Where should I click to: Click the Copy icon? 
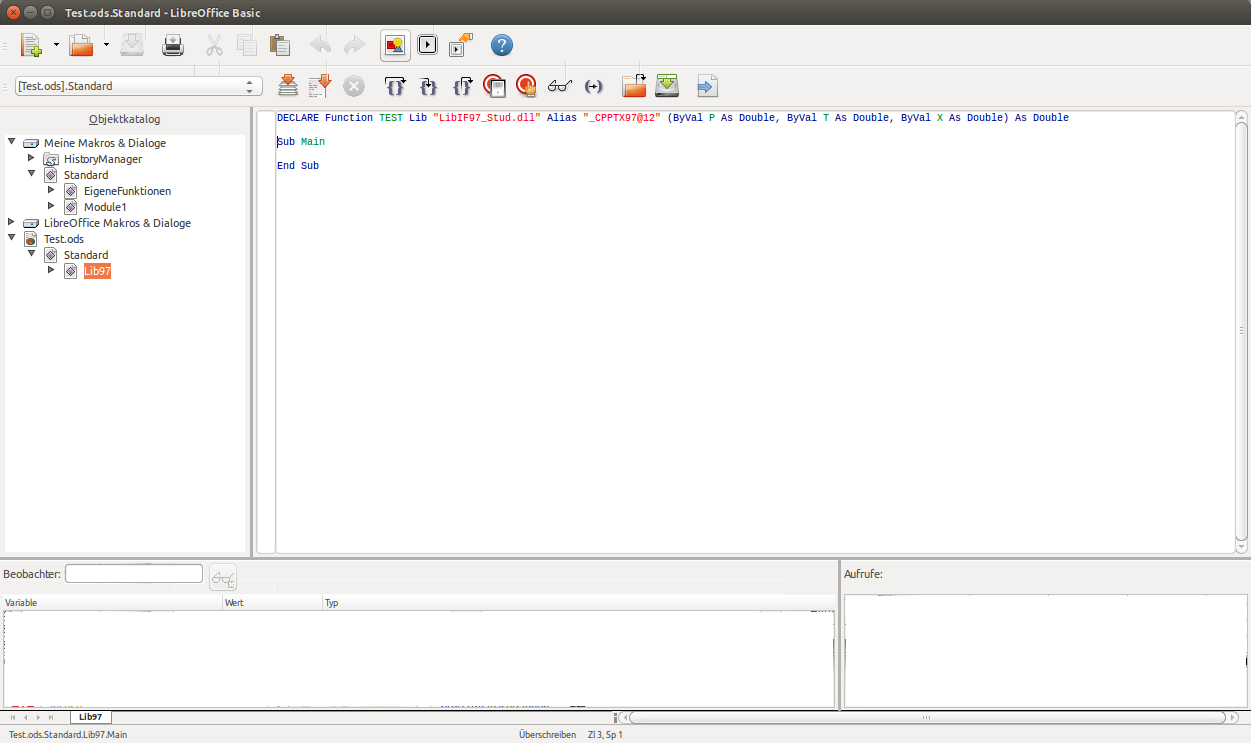coord(247,45)
